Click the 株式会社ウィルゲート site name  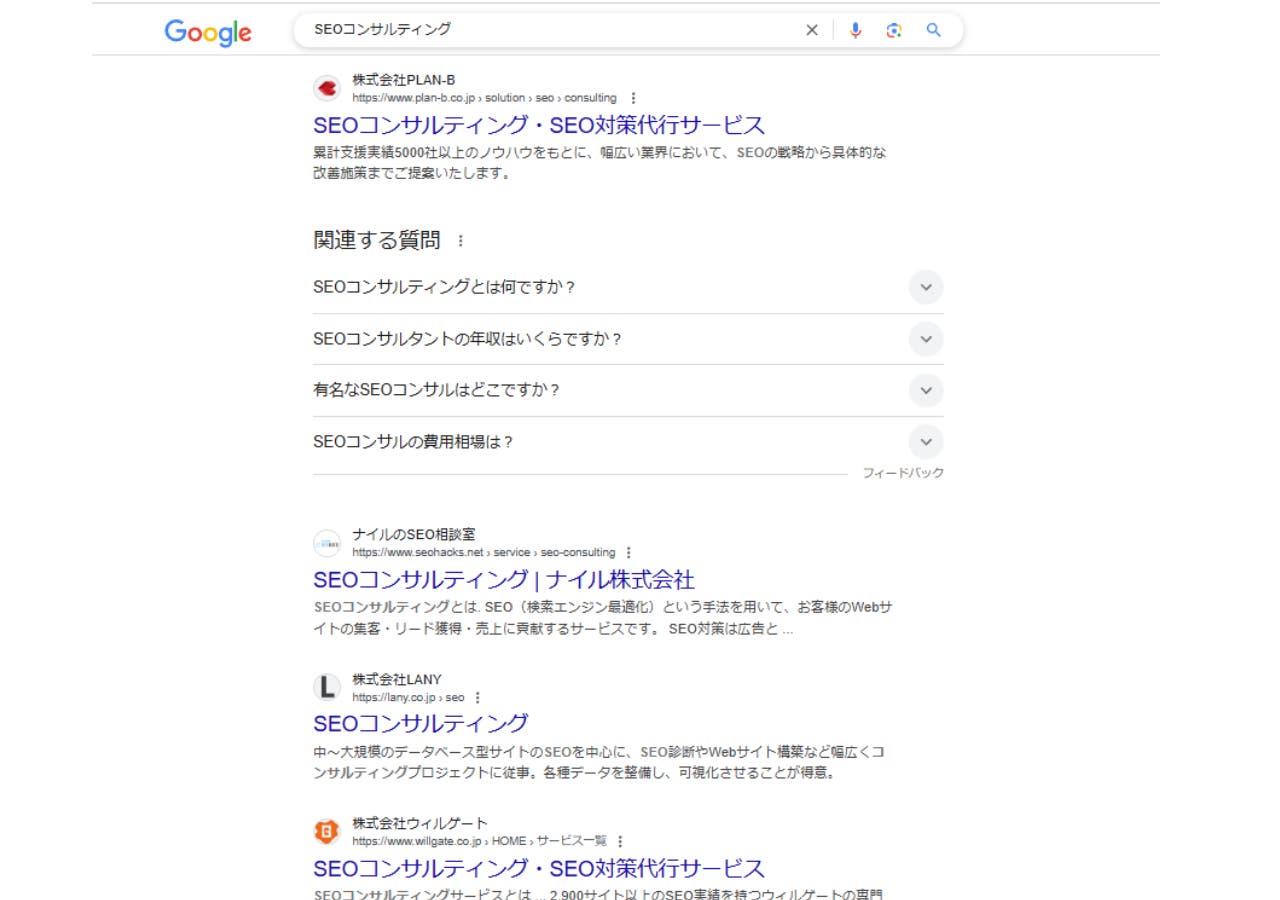point(420,824)
